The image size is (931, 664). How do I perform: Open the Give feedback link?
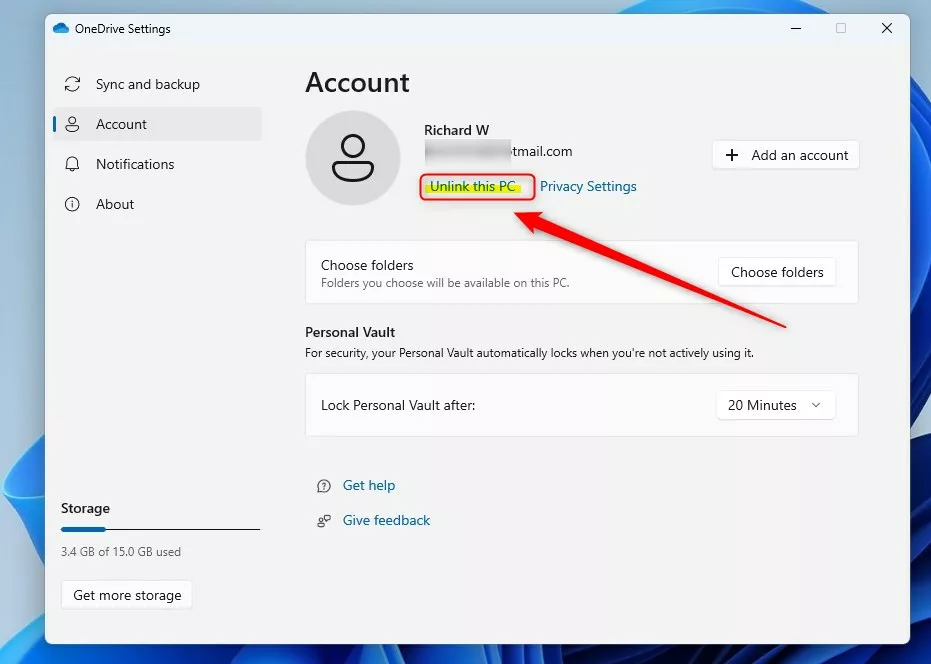tap(386, 520)
